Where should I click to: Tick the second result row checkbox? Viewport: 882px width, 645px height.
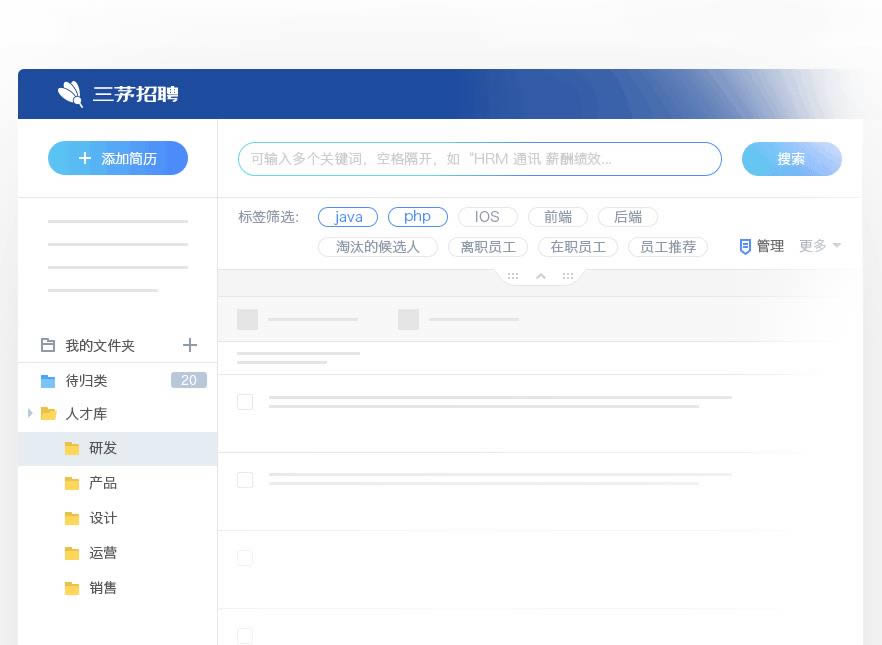(245, 480)
